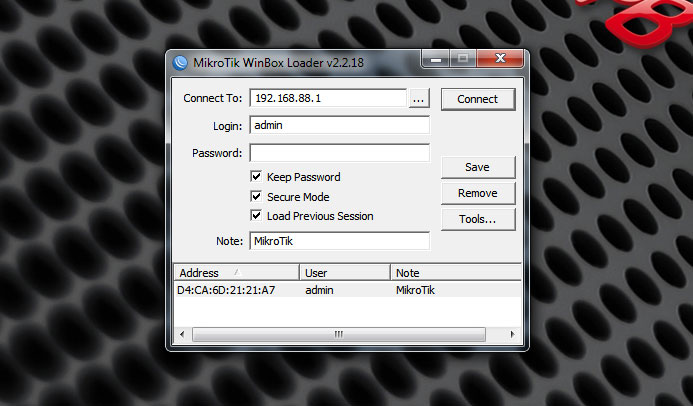Click the Remove button
The width and height of the screenshot is (693, 406).
(x=477, y=193)
